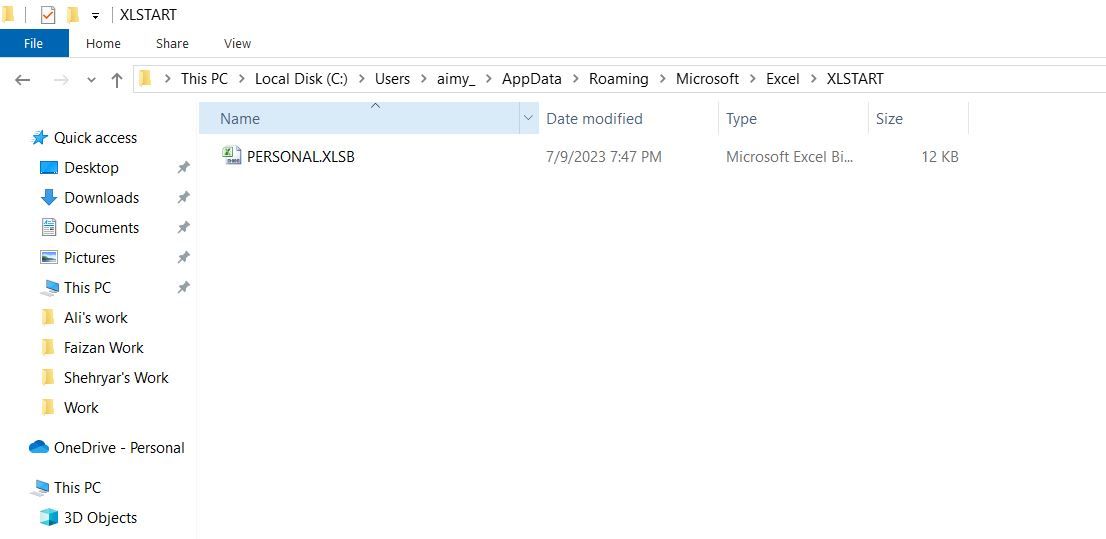
Task: Click the pin icon next to Downloads
Action: point(183,198)
